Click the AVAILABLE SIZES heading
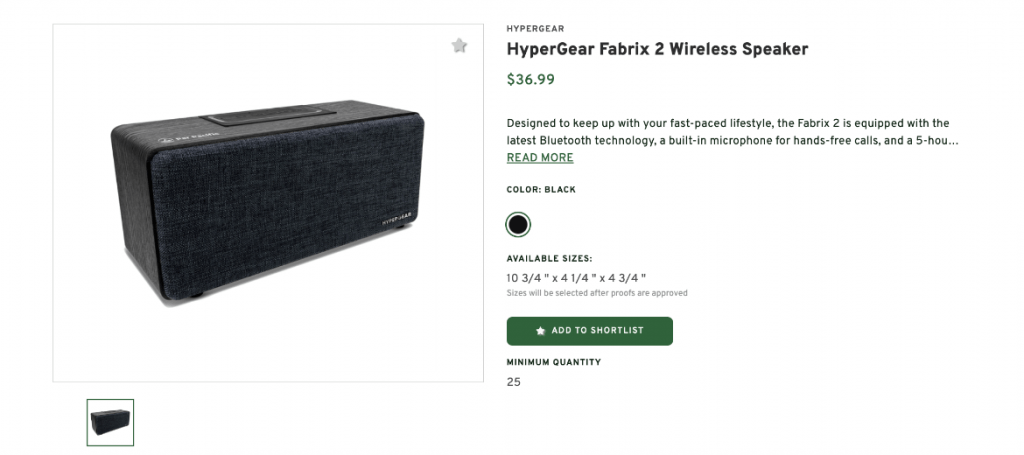 [549, 259]
